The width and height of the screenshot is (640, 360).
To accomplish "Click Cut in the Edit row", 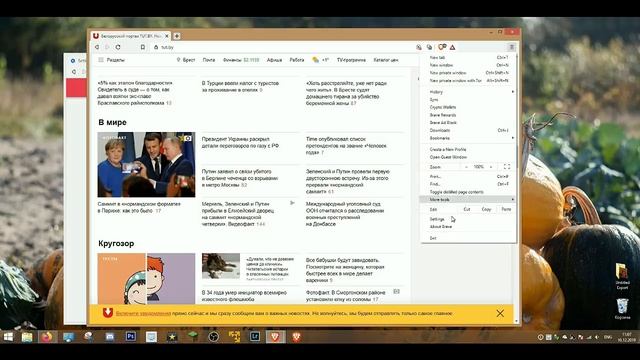I will pos(467,209).
